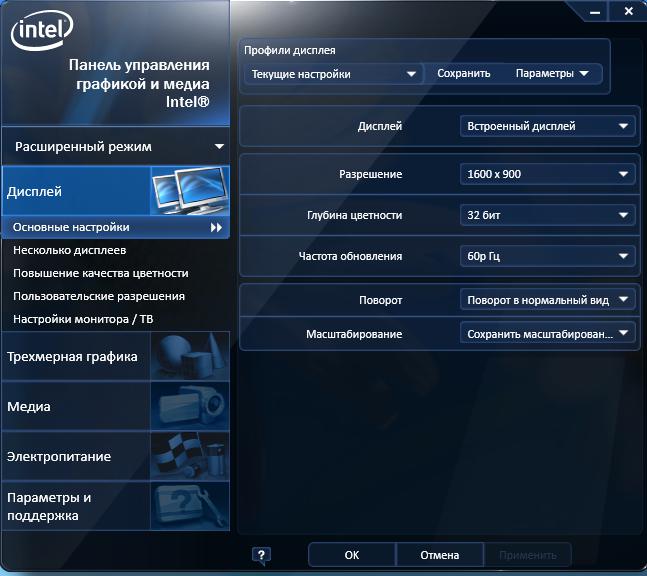Click the Применить button

528,555
